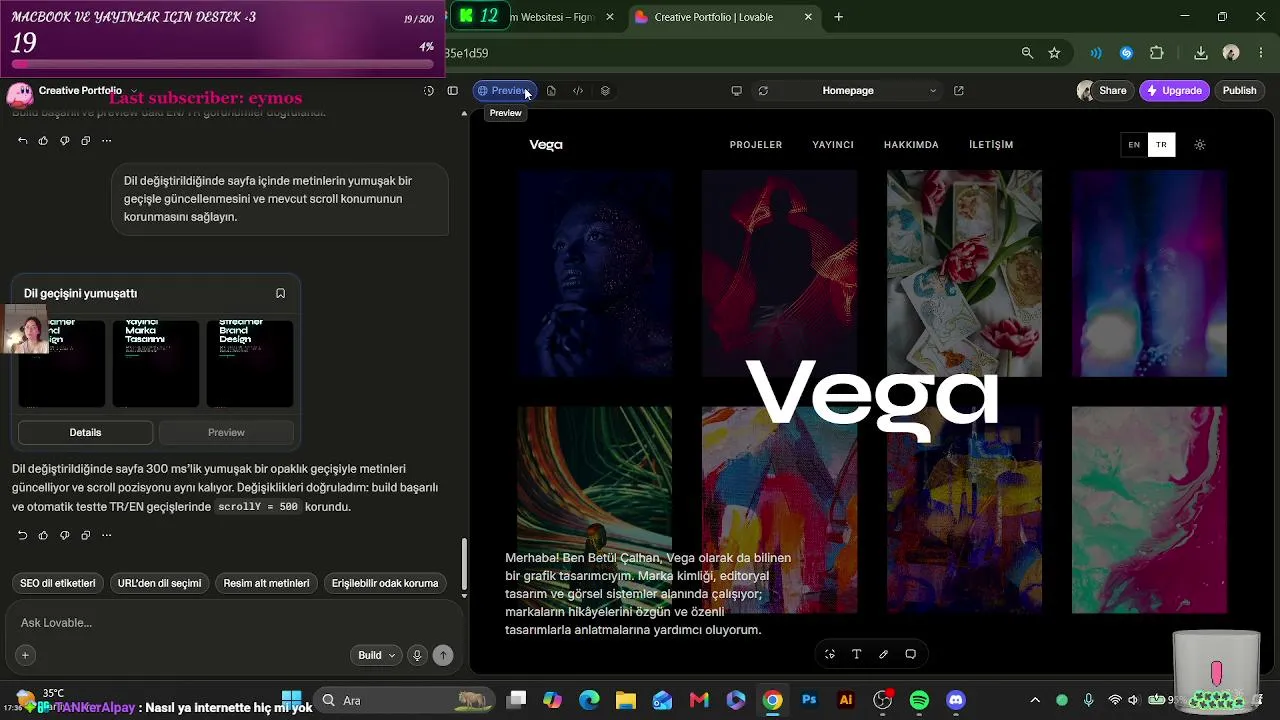The image size is (1280, 720).
Task: Open Preview of the change card
Action: [226, 432]
